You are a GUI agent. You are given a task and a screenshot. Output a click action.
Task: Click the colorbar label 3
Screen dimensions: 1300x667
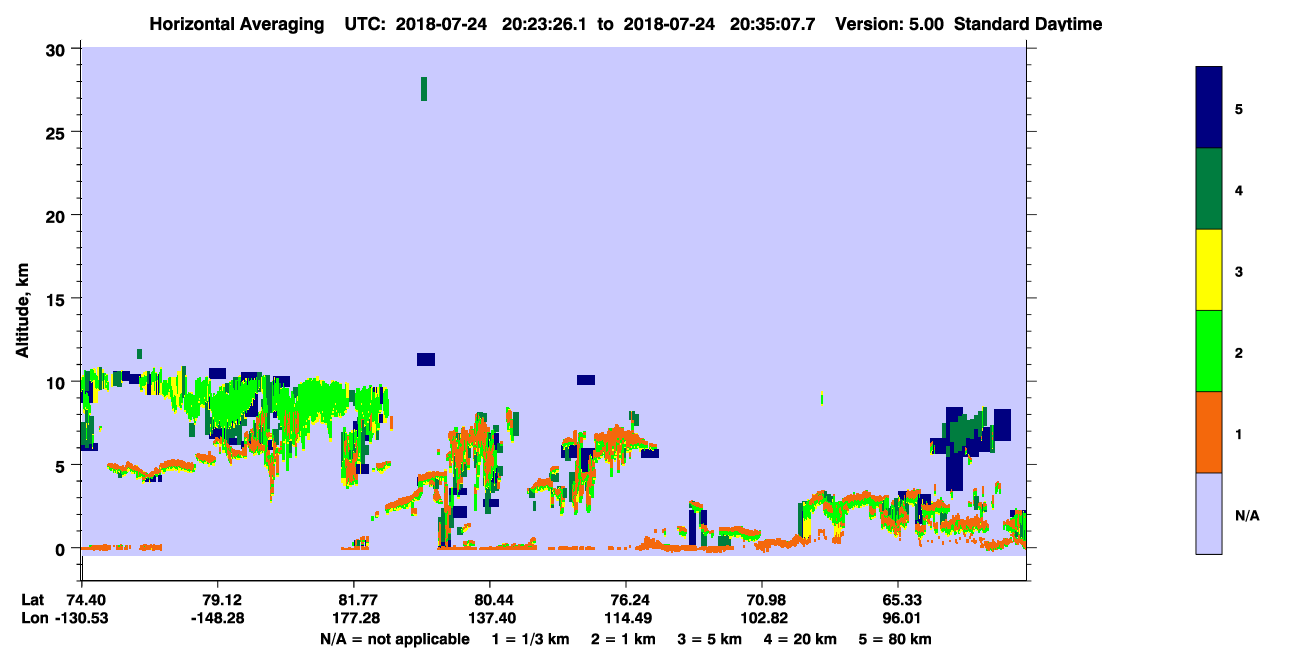1239,270
